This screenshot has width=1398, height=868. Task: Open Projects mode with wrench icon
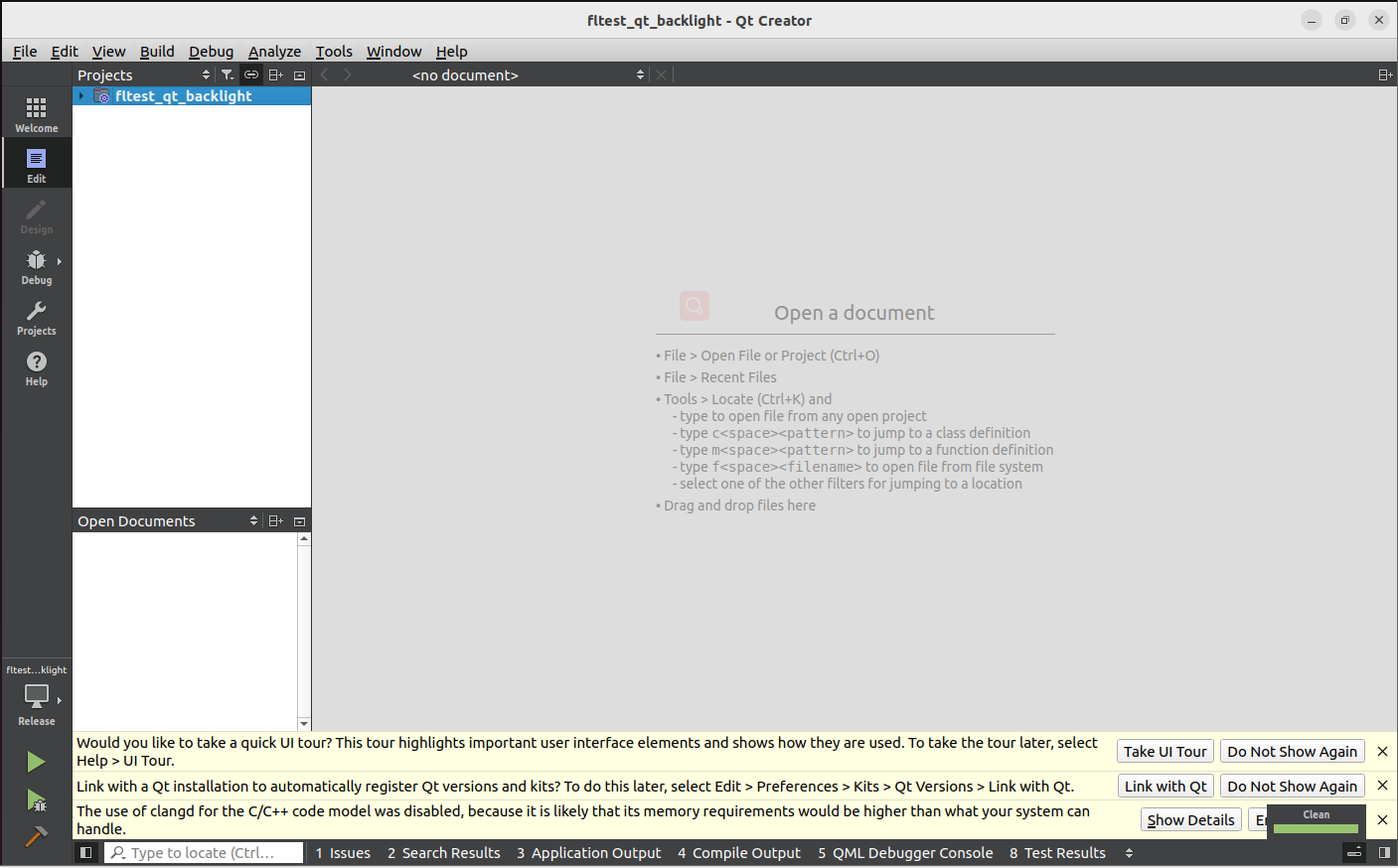(36, 318)
